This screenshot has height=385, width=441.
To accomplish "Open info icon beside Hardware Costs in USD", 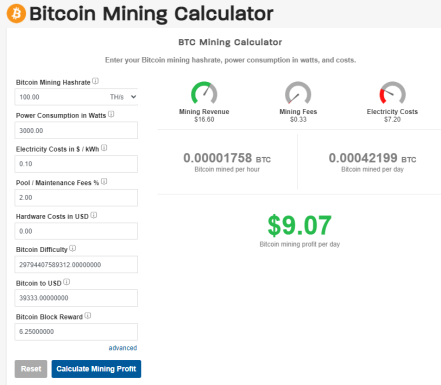I will coord(94,215).
